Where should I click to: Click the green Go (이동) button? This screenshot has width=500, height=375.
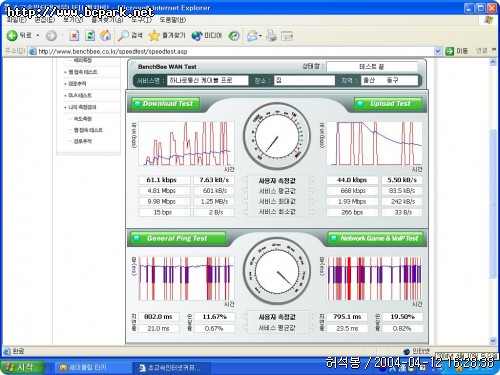457,51
